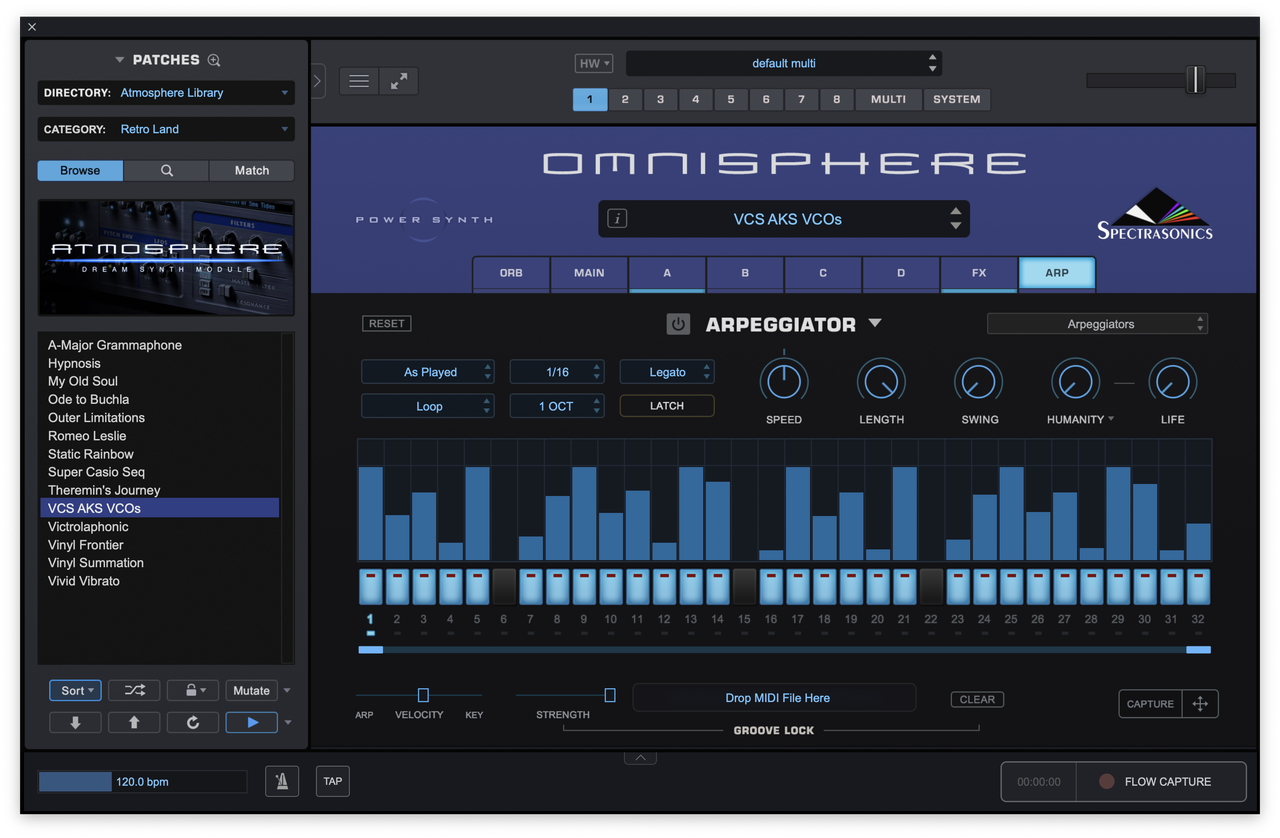1280x838 pixels.
Task: Click the expand view diagonal arrows icon
Action: [x=399, y=81]
